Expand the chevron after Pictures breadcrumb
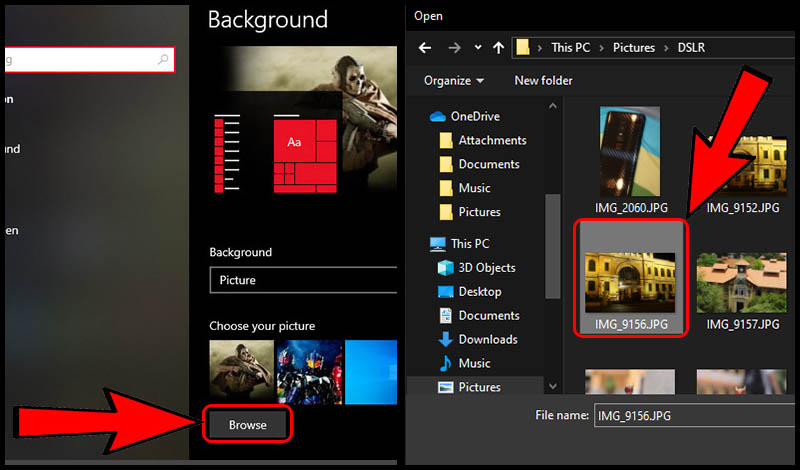 coord(666,48)
